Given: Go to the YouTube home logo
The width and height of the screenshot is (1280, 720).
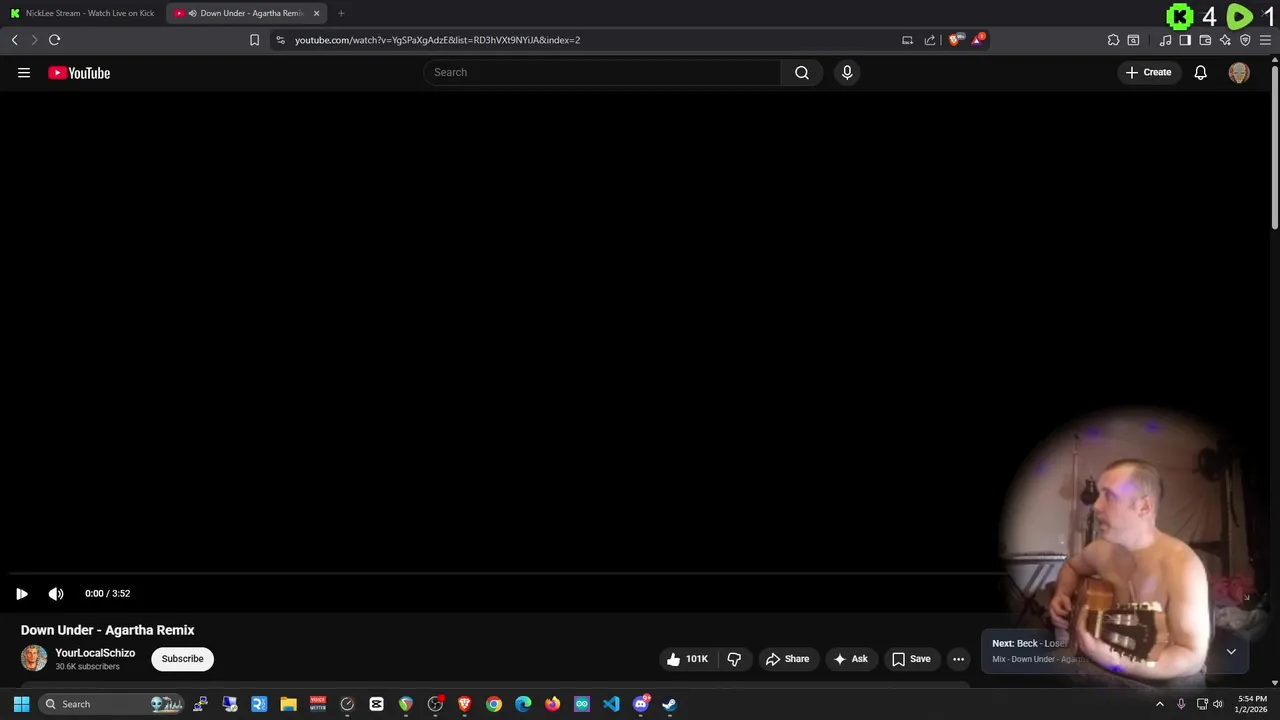Looking at the screenshot, I should click(x=79, y=72).
